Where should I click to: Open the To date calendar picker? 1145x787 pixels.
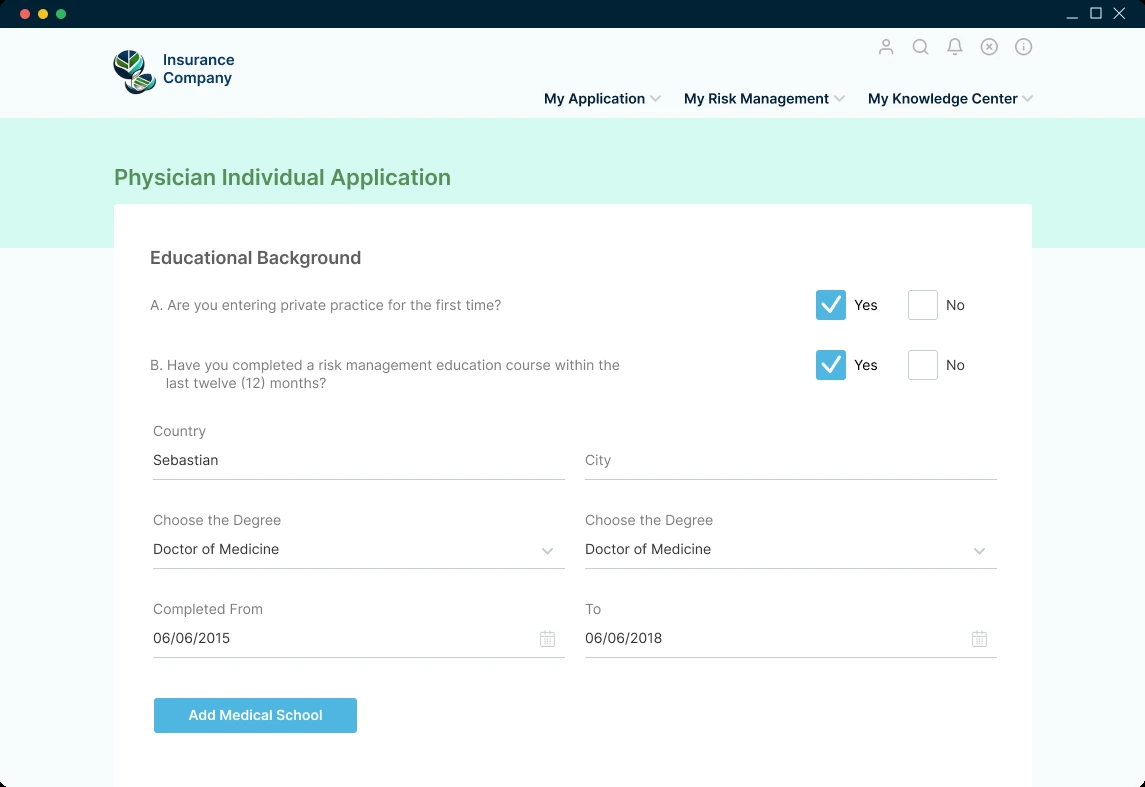point(979,639)
